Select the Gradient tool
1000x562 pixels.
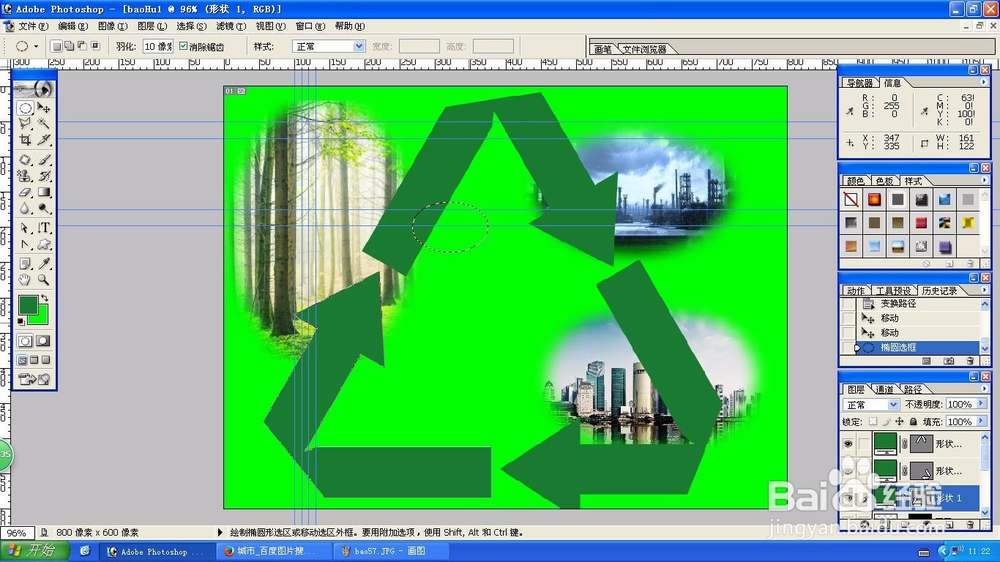[43, 191]
